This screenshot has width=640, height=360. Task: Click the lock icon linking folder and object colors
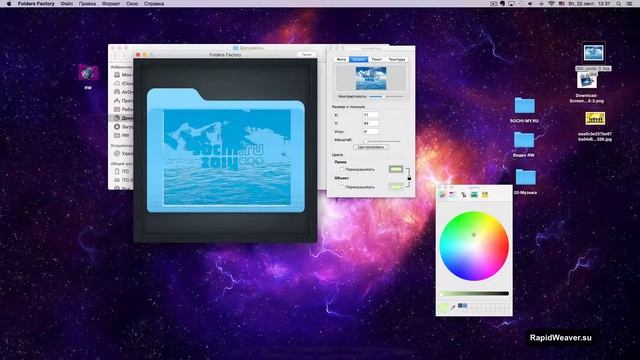(409, 178)
